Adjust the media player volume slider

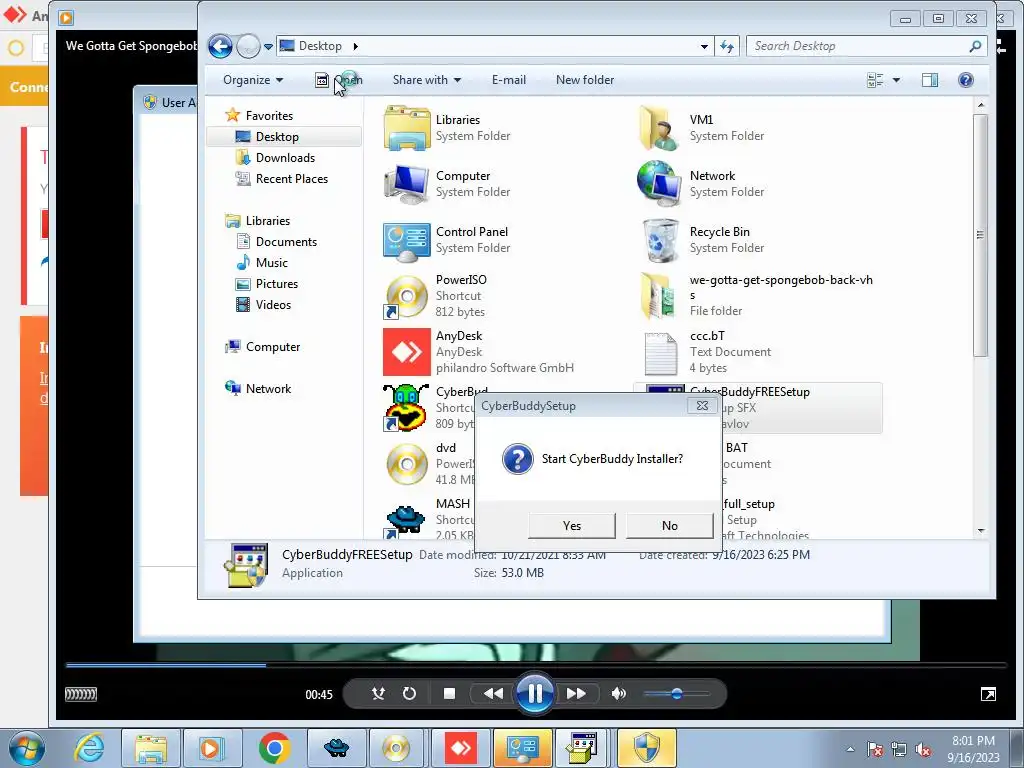(676, 694)
